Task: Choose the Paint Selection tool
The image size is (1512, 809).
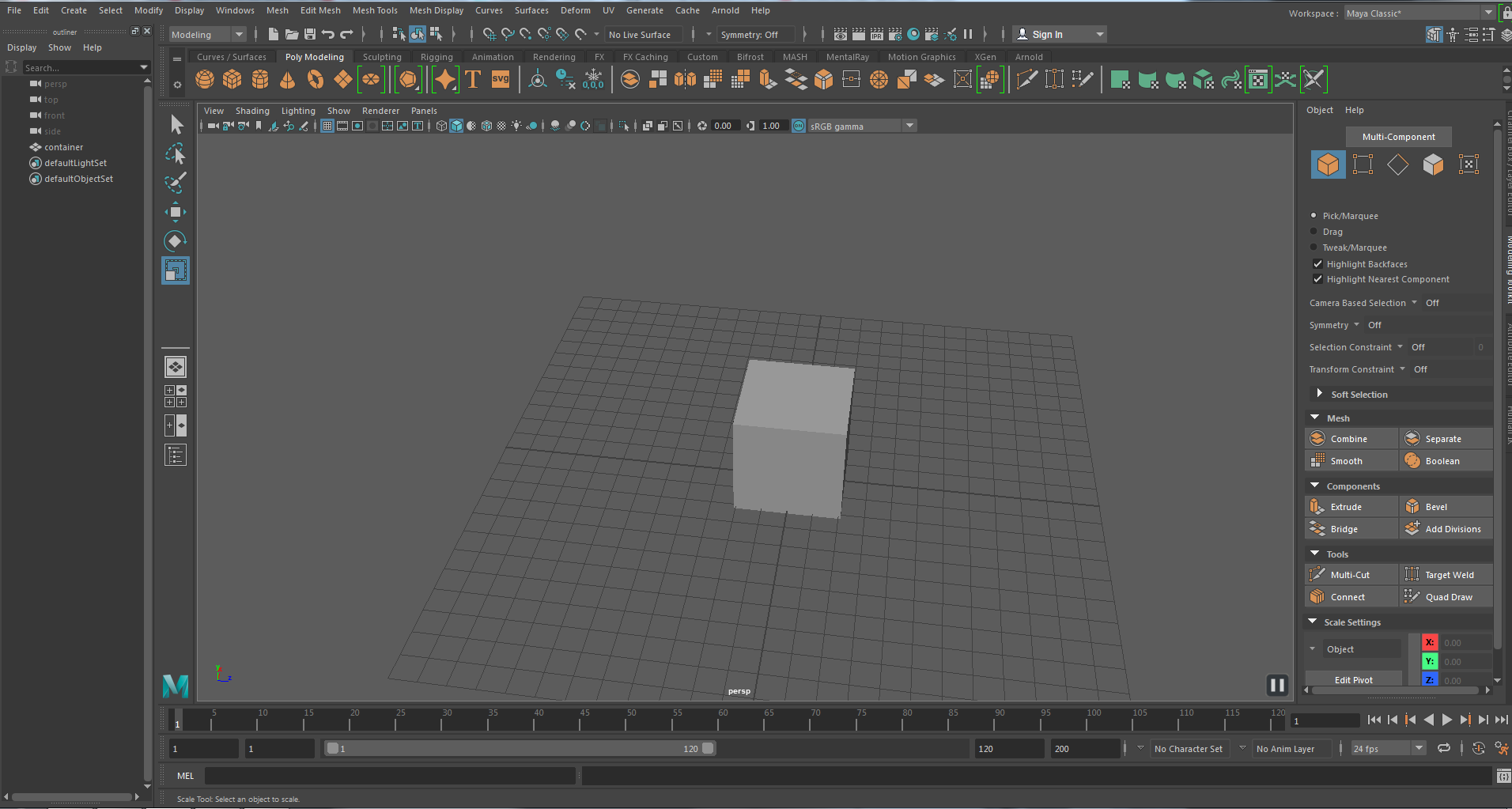Action: click(176, 183)
